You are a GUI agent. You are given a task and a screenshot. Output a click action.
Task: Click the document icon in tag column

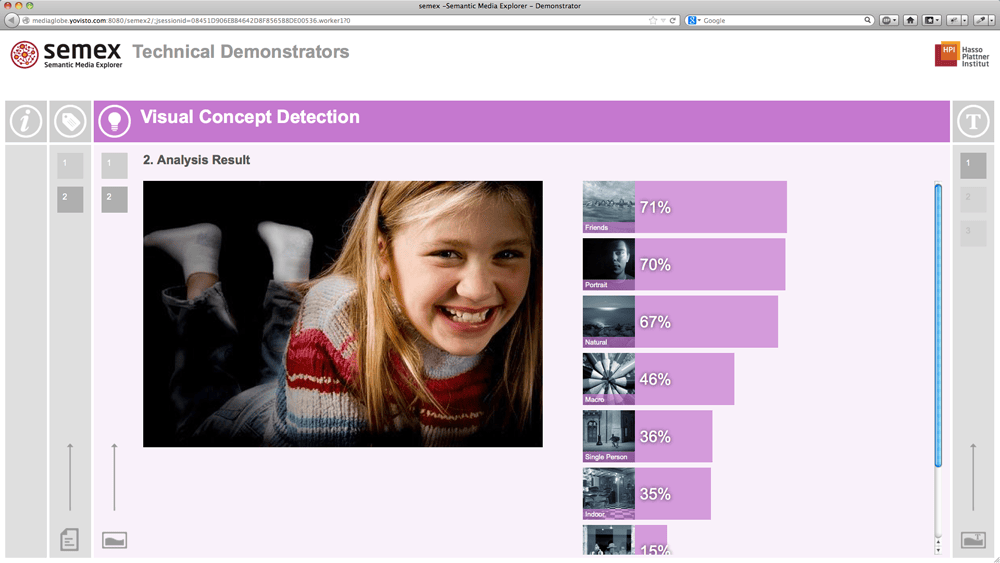pos(69,540)
